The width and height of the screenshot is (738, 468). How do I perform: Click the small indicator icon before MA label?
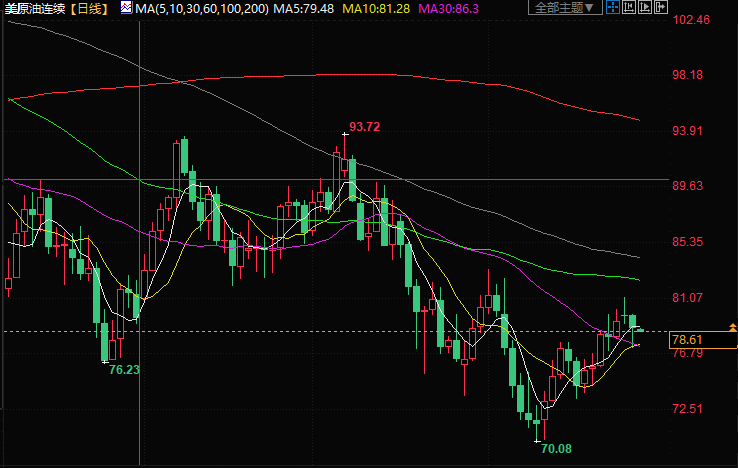[x=125, y=8]
